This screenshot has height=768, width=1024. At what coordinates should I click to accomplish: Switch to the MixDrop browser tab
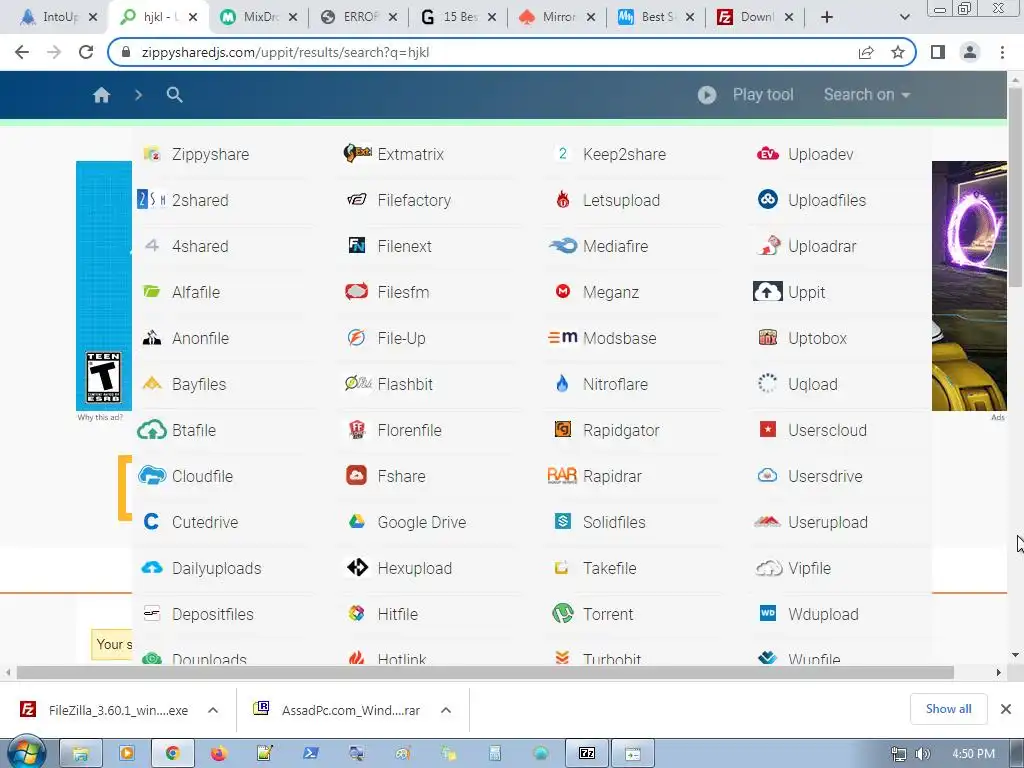[259, 17]
